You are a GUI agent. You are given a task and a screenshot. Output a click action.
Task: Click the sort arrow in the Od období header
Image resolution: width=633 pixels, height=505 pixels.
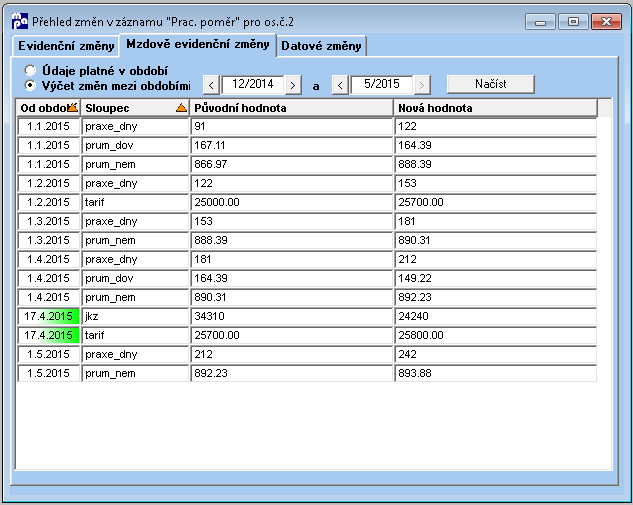[x=73, y=107]
